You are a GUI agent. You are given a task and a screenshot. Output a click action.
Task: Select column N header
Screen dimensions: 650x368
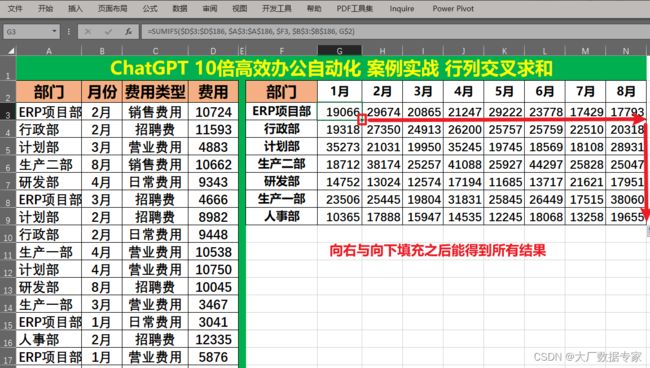pos(626,51)
